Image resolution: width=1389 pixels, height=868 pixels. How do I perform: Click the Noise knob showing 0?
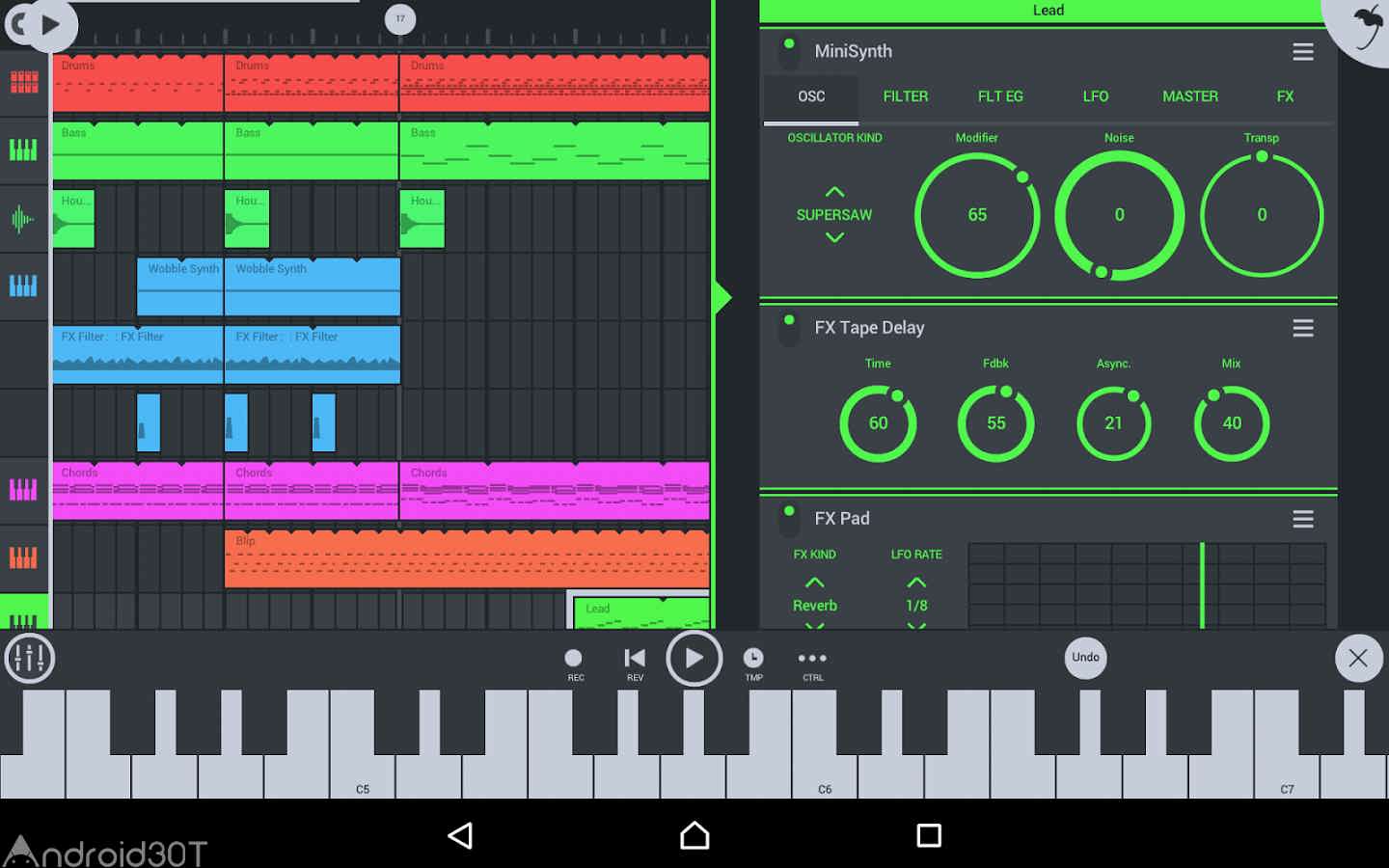click(1119, 215)
